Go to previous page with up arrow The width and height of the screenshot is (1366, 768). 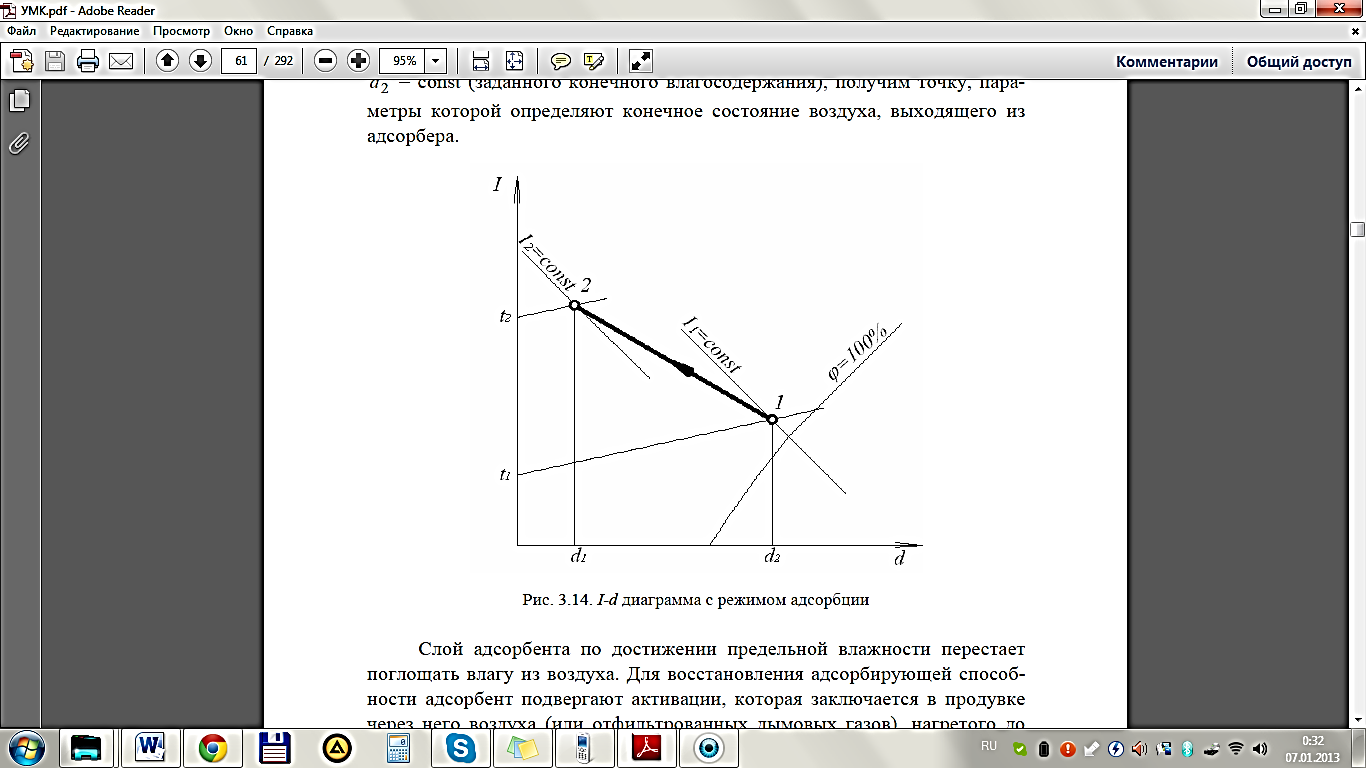coord(167,61)
